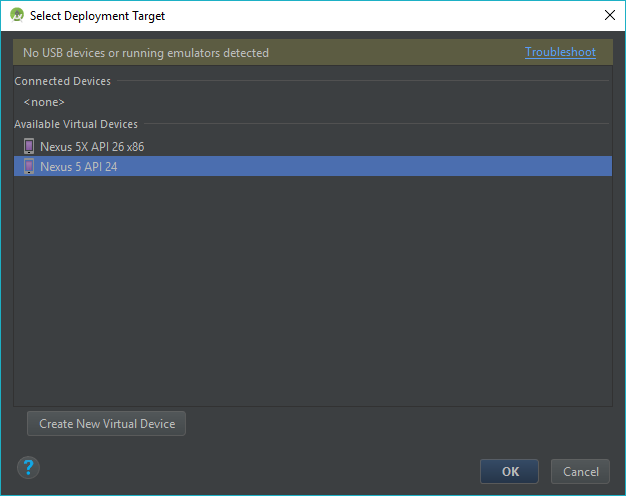This screenshot has height=496, width=626.
Task: Click the Select Deployment Target title text
Action: point(97,16)
